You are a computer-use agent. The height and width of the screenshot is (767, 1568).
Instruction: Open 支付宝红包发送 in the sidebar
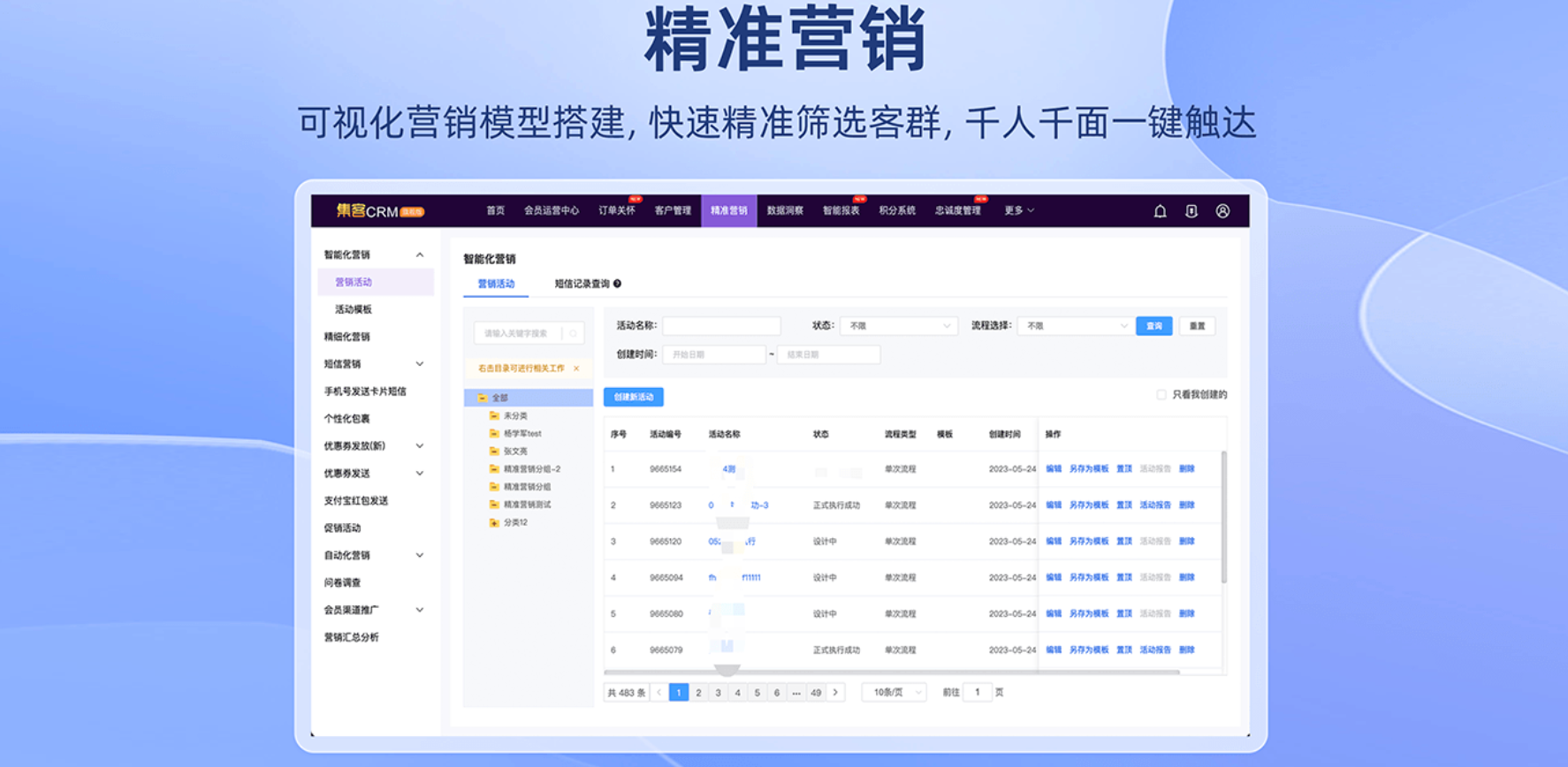[356, 501]
